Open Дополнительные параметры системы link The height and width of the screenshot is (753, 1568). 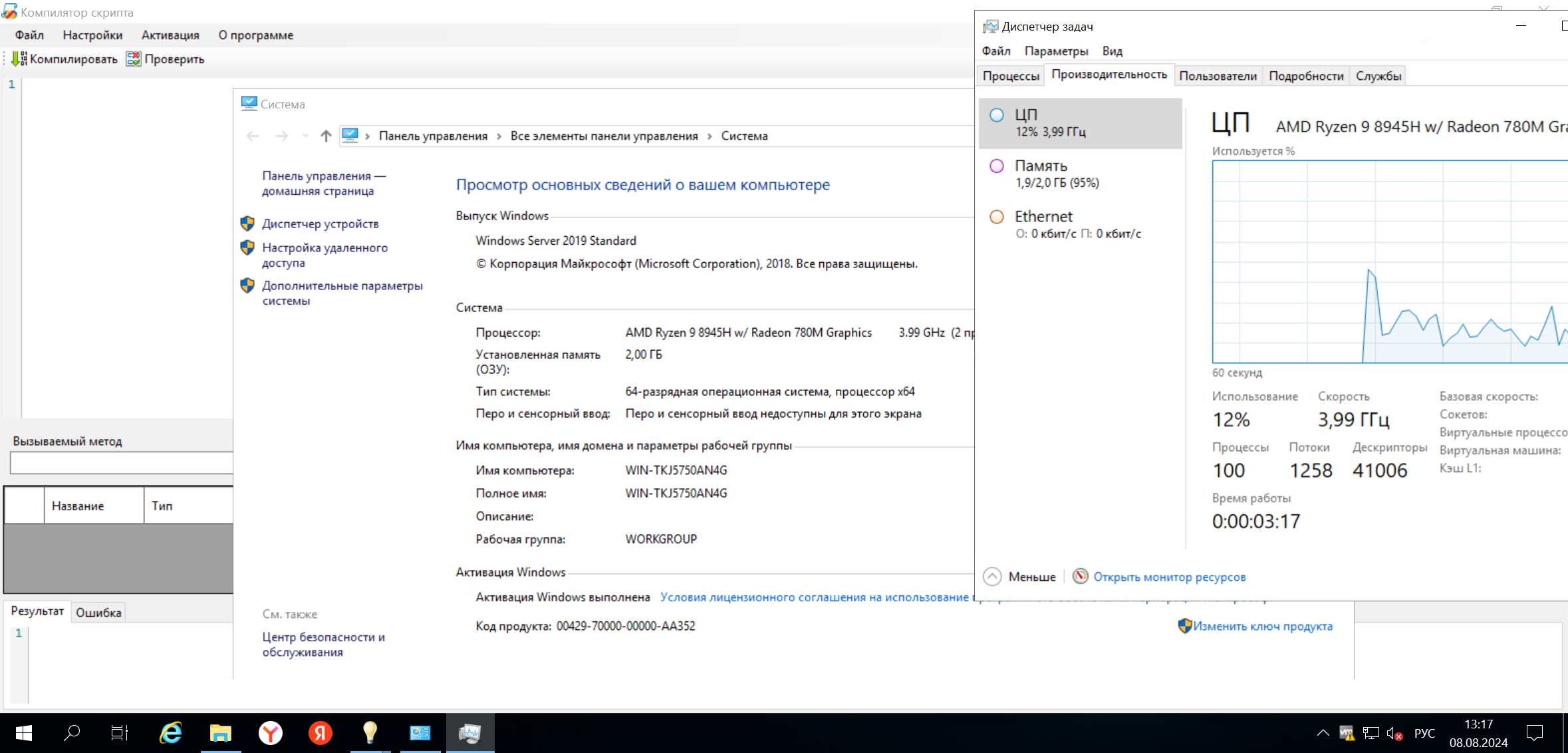[x=342, y=293]
